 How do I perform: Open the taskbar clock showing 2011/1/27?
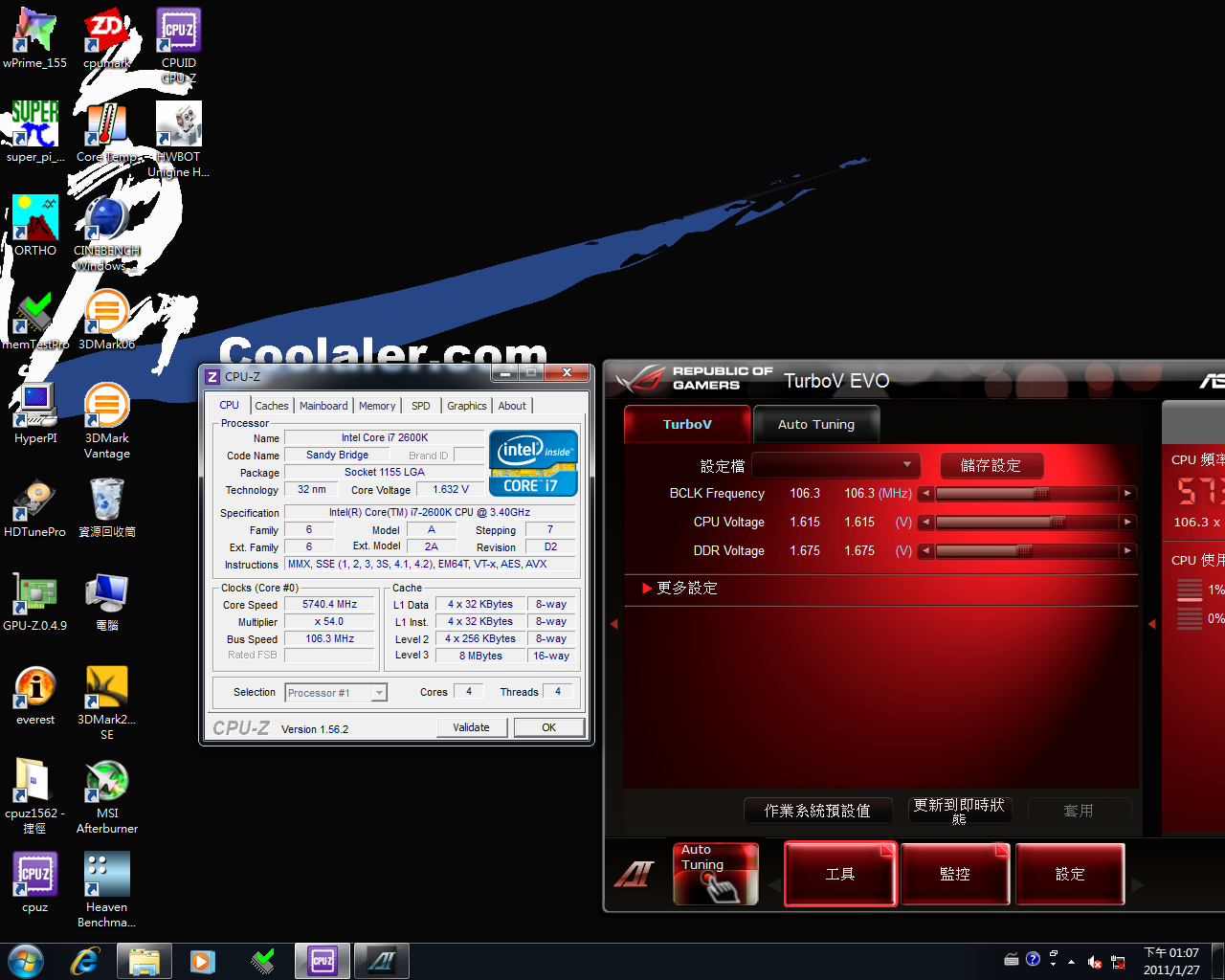click(x=1171, y=961)
